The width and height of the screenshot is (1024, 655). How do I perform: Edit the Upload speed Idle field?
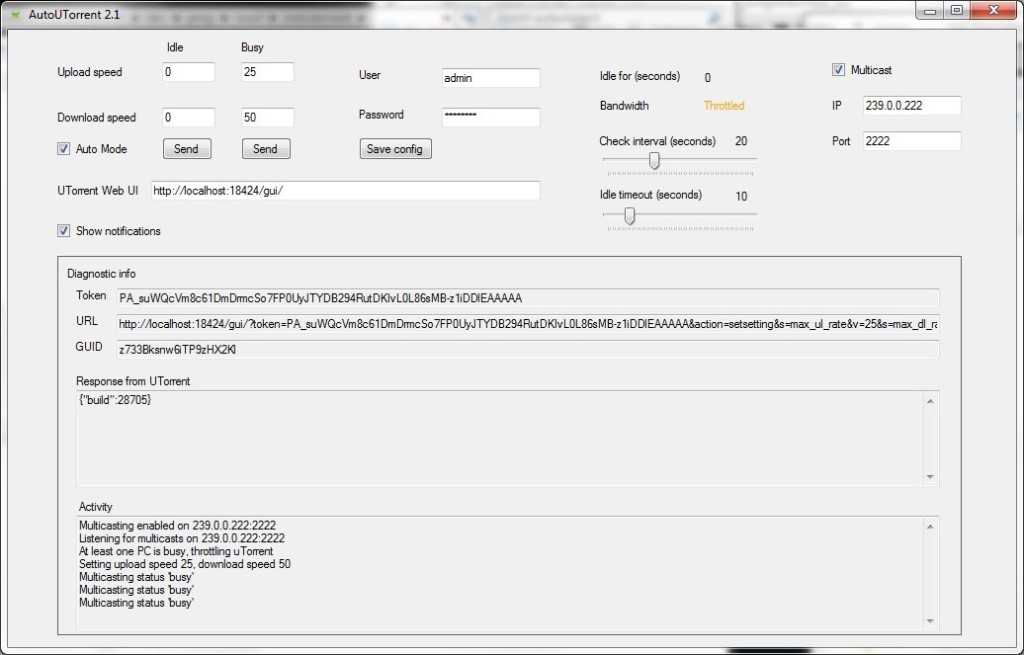187,72
